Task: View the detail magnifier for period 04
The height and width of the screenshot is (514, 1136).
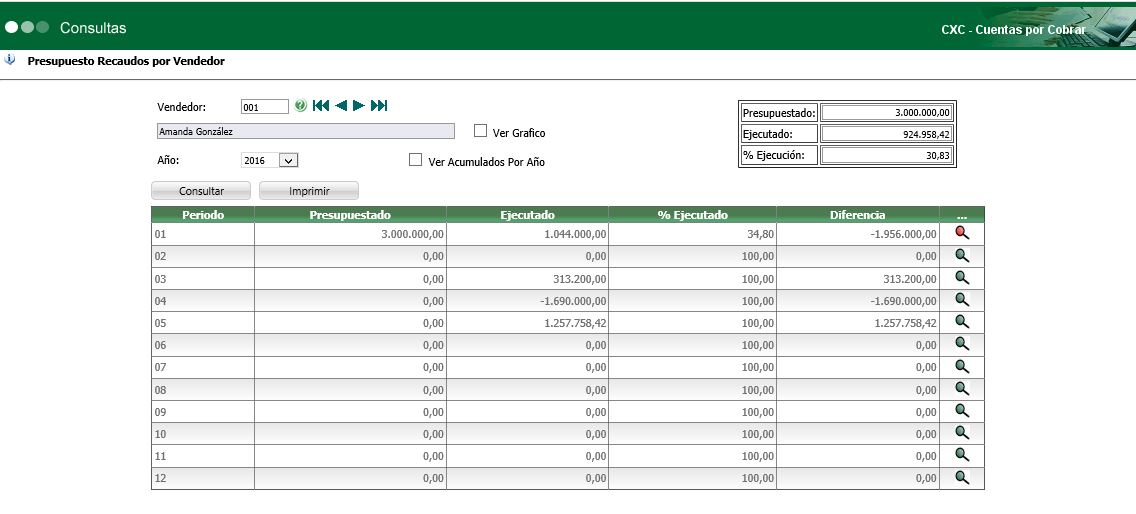Action: point(962,299)
